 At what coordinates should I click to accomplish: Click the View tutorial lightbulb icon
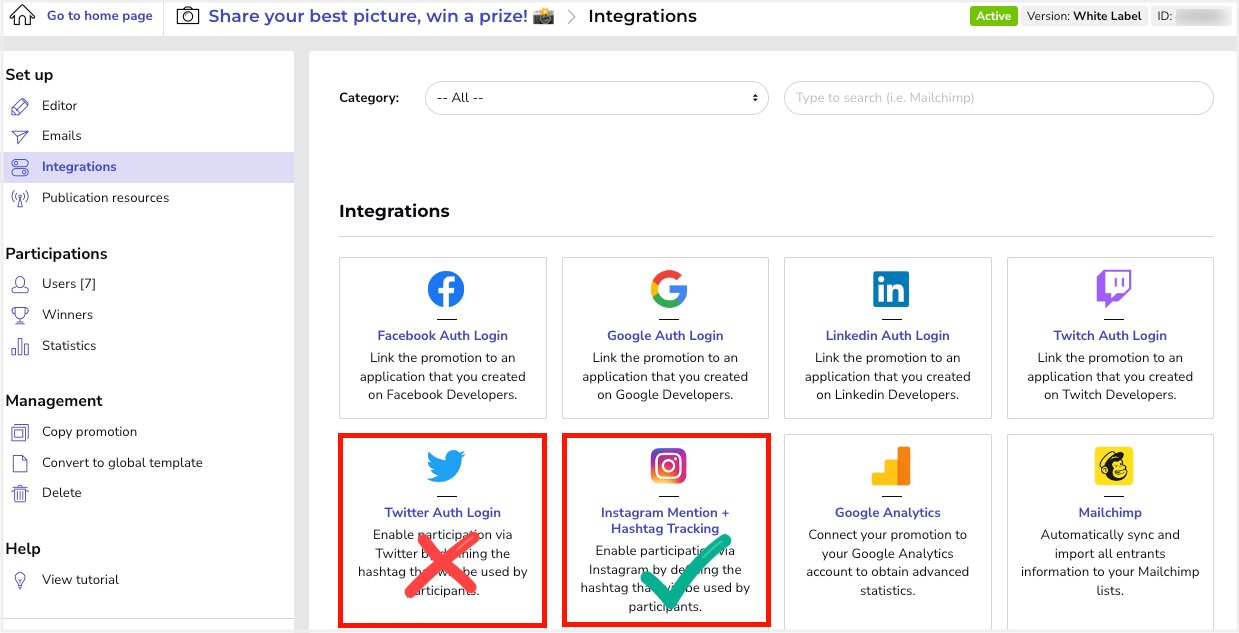coord(20,580)
